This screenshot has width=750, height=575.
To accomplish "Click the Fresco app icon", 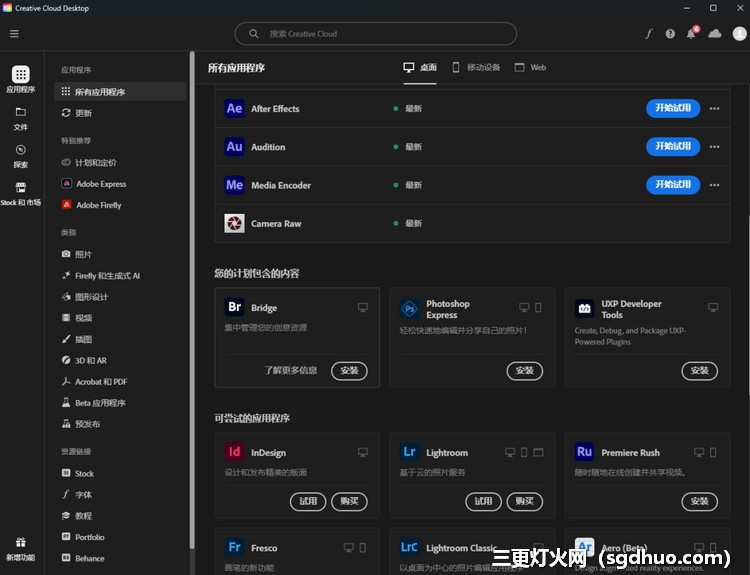I will pos(234,547).
